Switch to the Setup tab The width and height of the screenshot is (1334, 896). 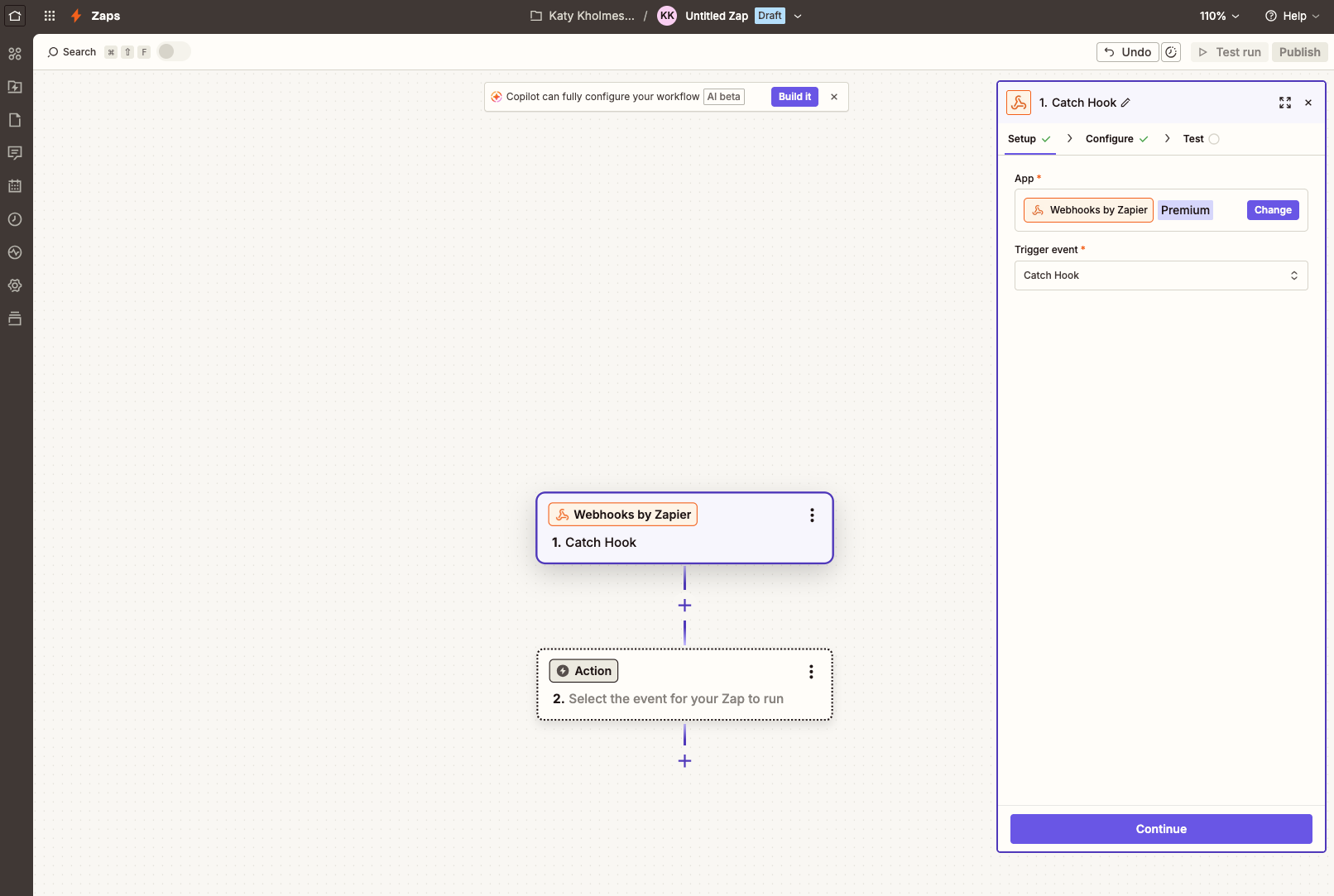point(1029,139)
